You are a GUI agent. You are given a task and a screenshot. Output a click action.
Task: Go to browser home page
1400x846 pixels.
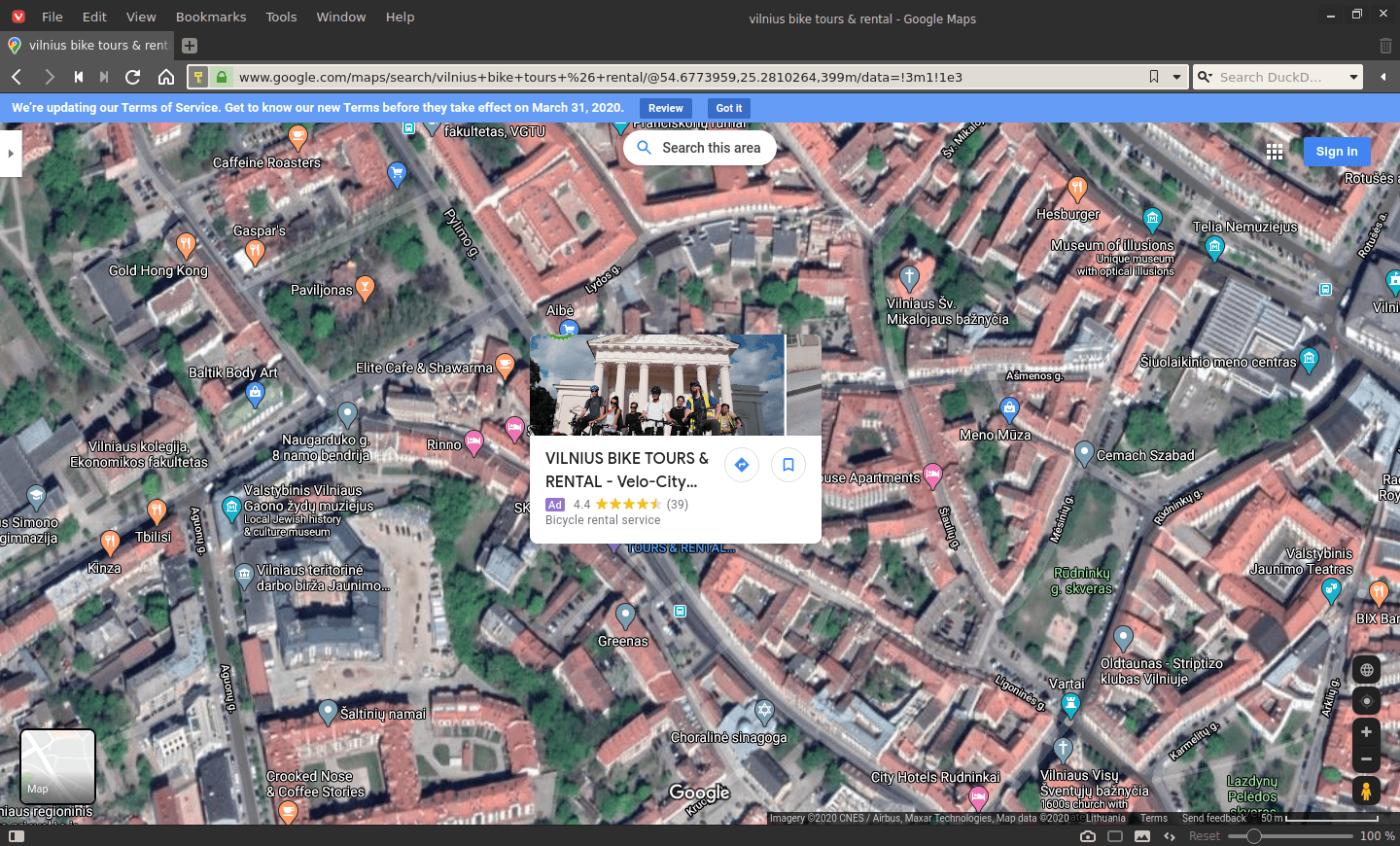[x=166, y=77]
